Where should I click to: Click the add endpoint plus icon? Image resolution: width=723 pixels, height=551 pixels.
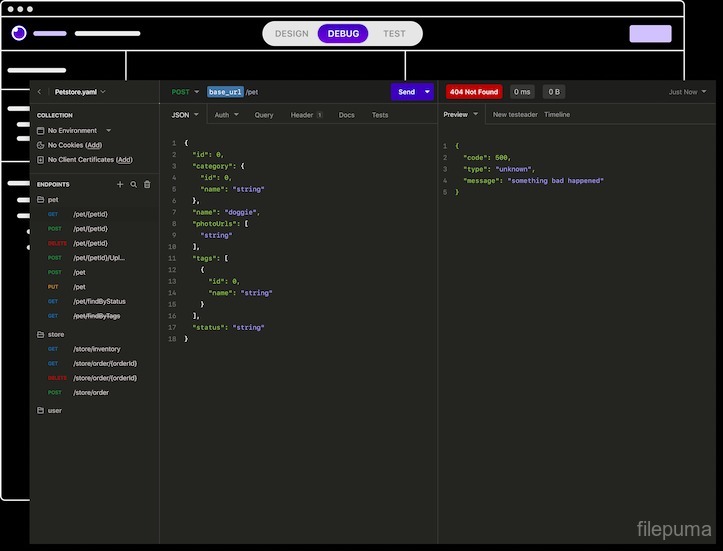120,184
